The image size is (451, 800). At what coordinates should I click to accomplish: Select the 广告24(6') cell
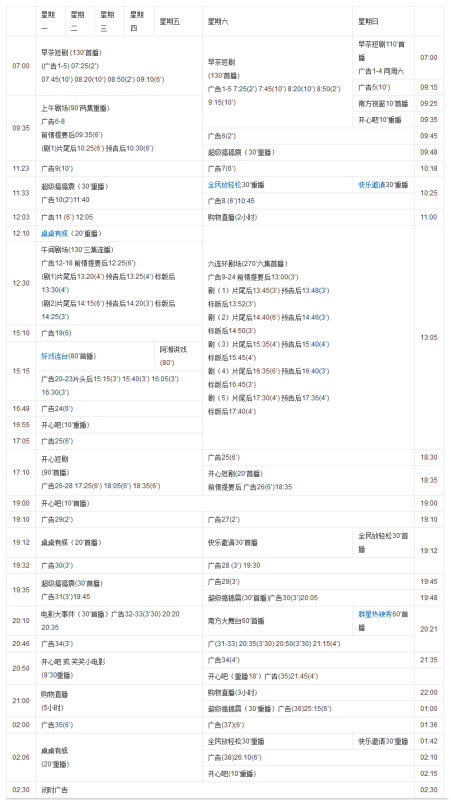(x=119, y=409)
